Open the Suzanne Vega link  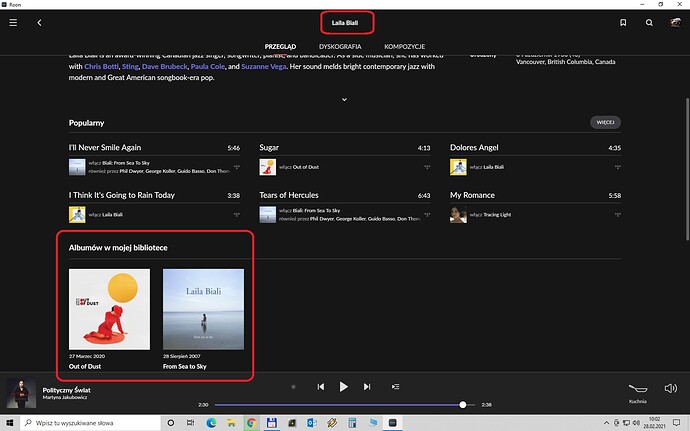(264, 66)
